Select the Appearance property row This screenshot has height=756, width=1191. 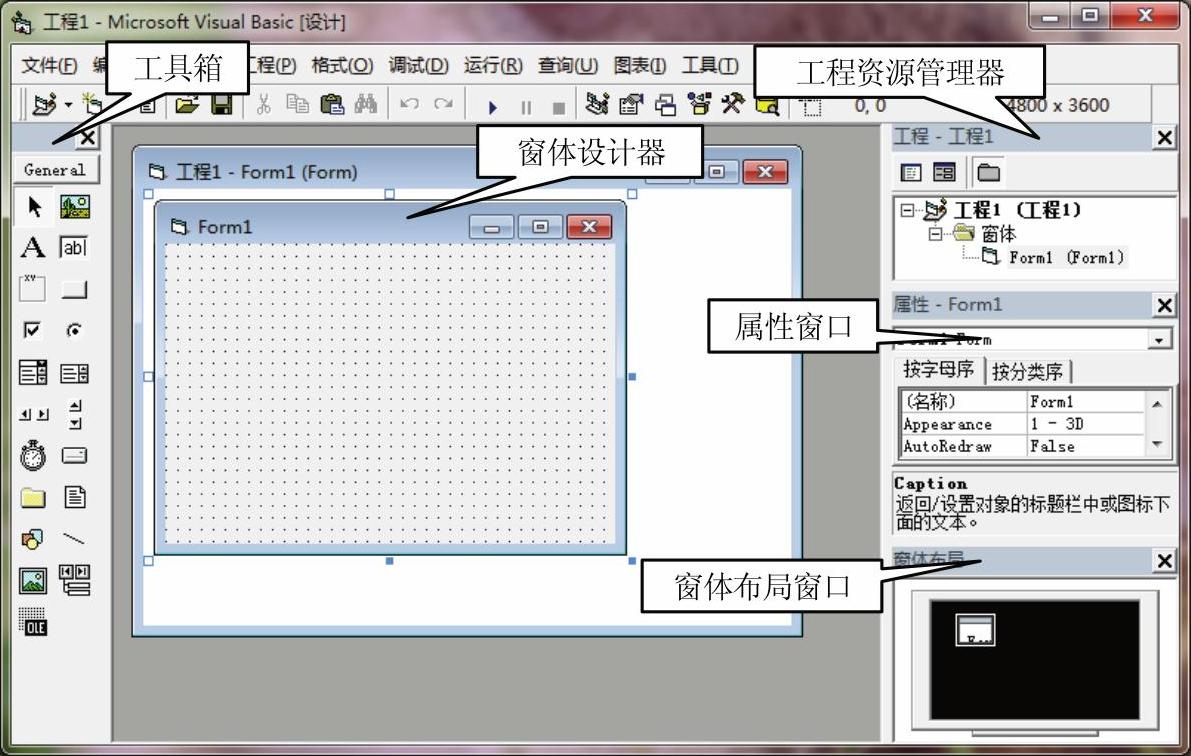point(1022,423)
